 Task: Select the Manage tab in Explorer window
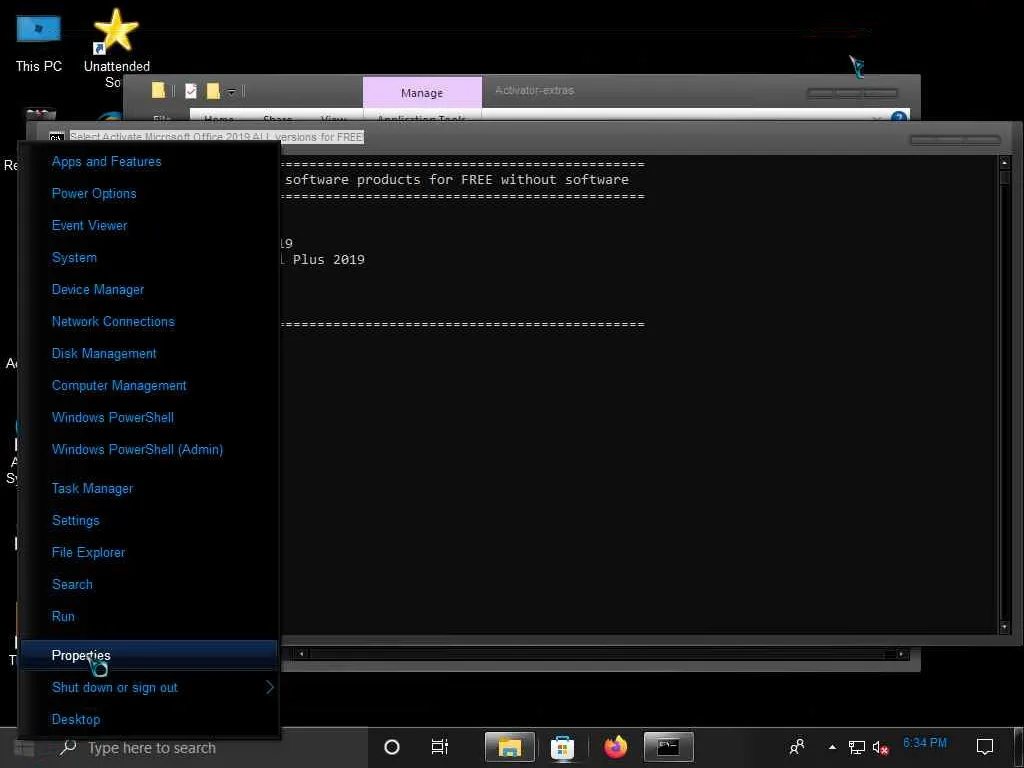point(422,93)
